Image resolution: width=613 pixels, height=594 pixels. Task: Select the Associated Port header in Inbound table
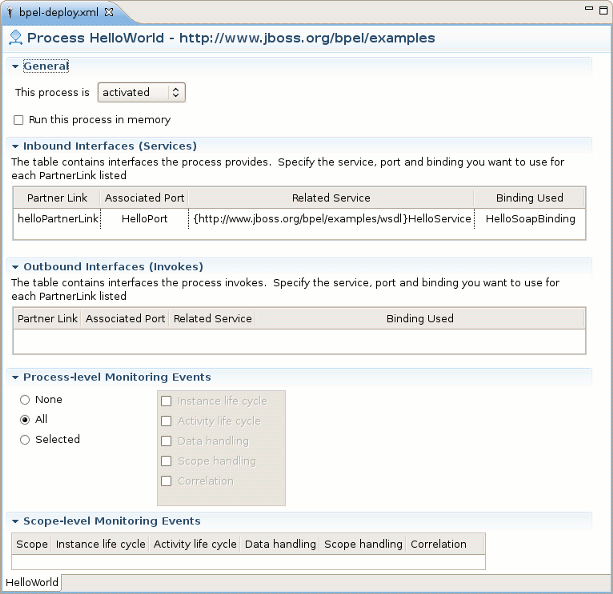pyautogui.click(x=144, y=198)
